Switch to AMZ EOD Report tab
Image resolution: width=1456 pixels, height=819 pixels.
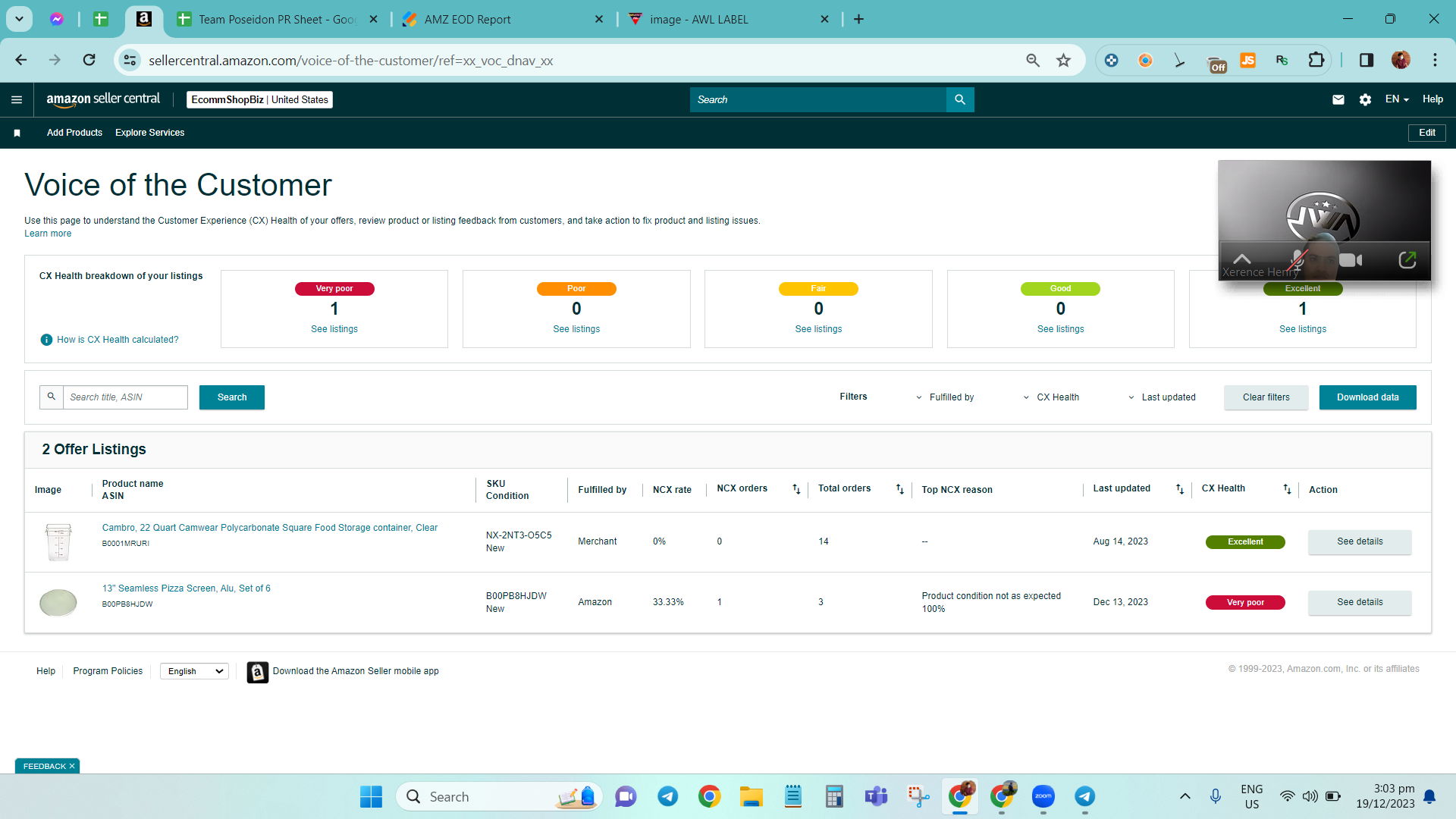point(502,19)
